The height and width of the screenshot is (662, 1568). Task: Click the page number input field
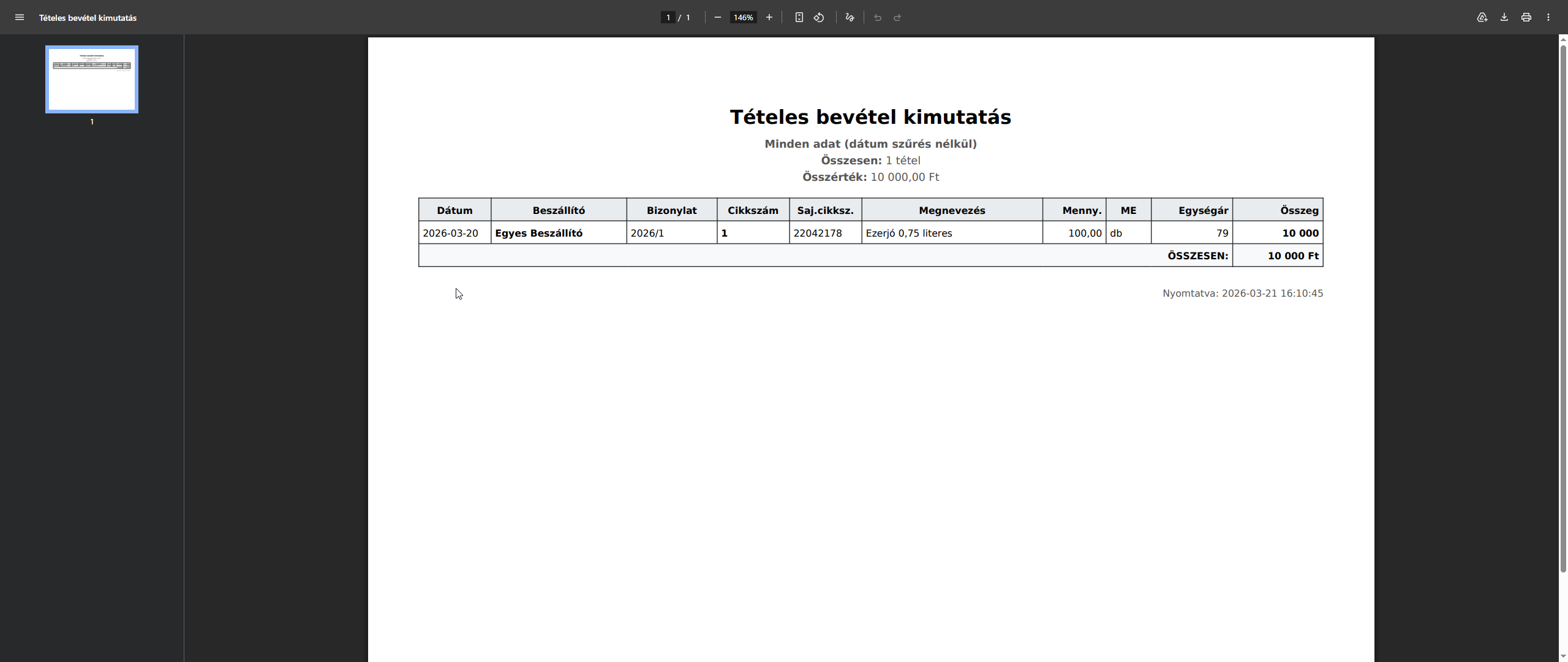click(x=668, y=18)
